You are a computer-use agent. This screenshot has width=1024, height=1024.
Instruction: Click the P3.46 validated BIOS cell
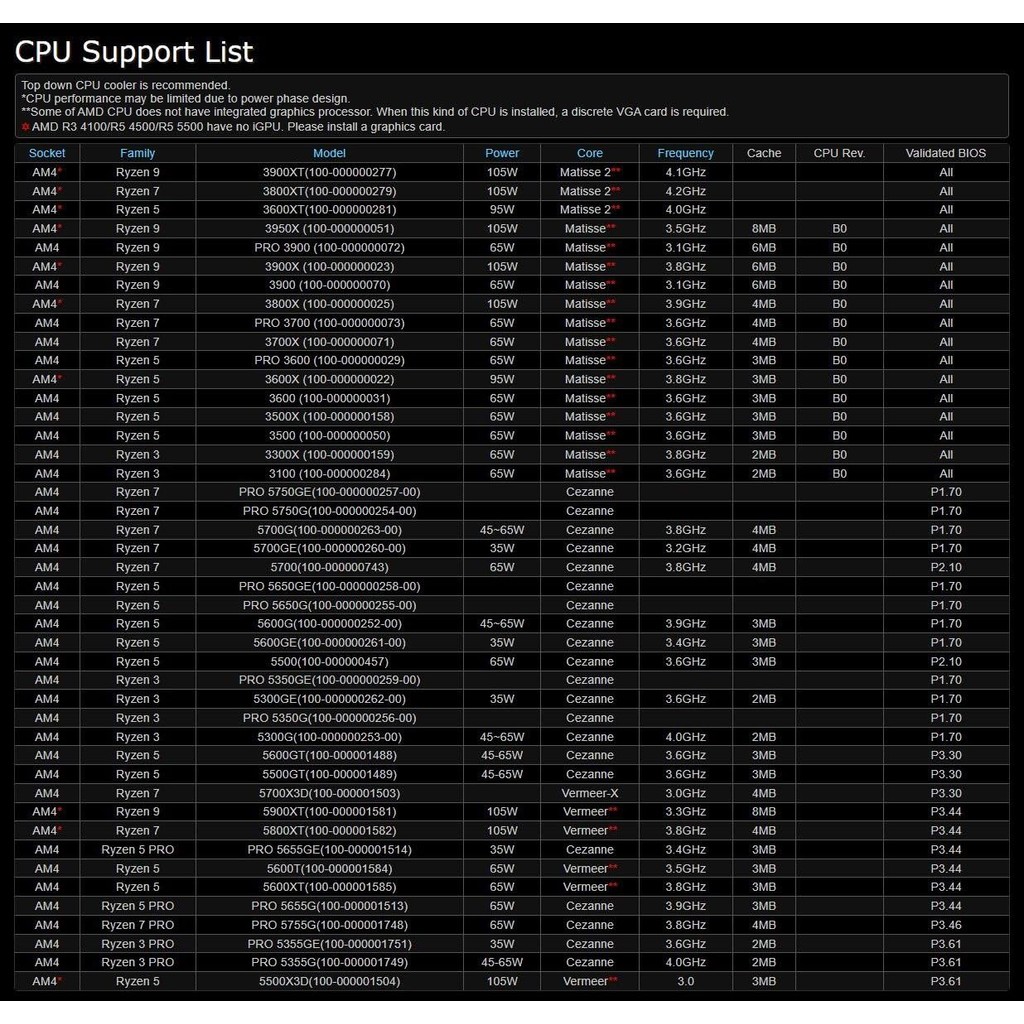(946, 924)
